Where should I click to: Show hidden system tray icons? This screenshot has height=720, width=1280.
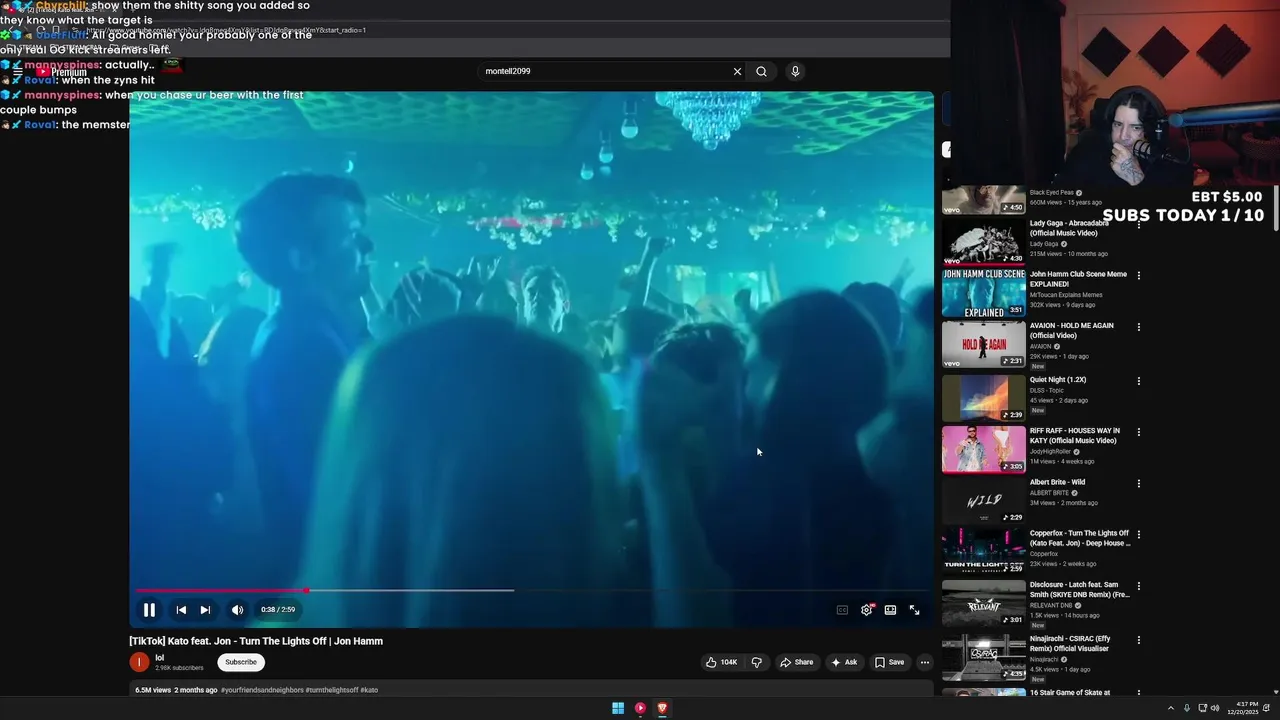coord(1171,708)
